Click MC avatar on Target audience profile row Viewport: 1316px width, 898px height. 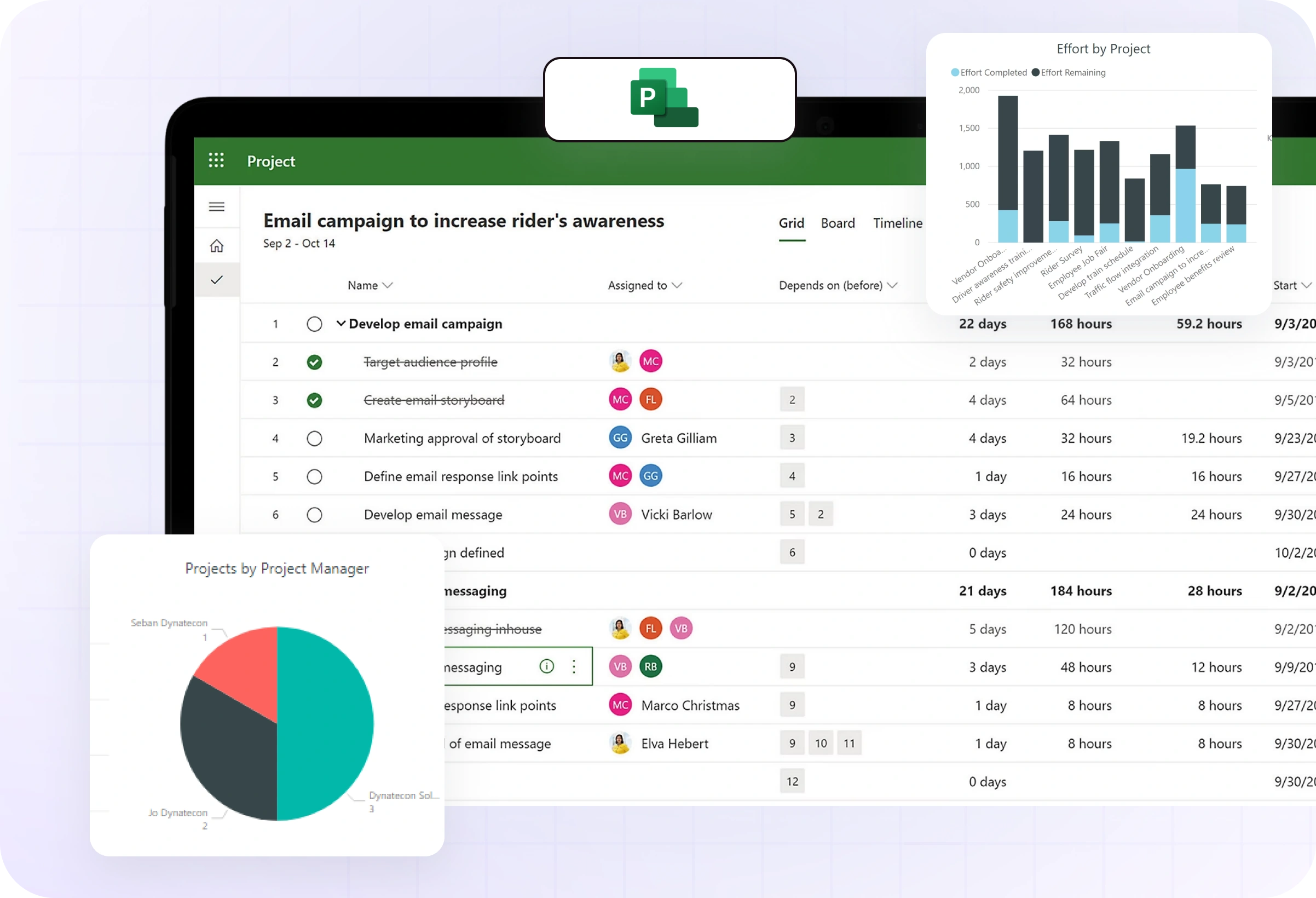pyautogui.click(x=651, y=361)
